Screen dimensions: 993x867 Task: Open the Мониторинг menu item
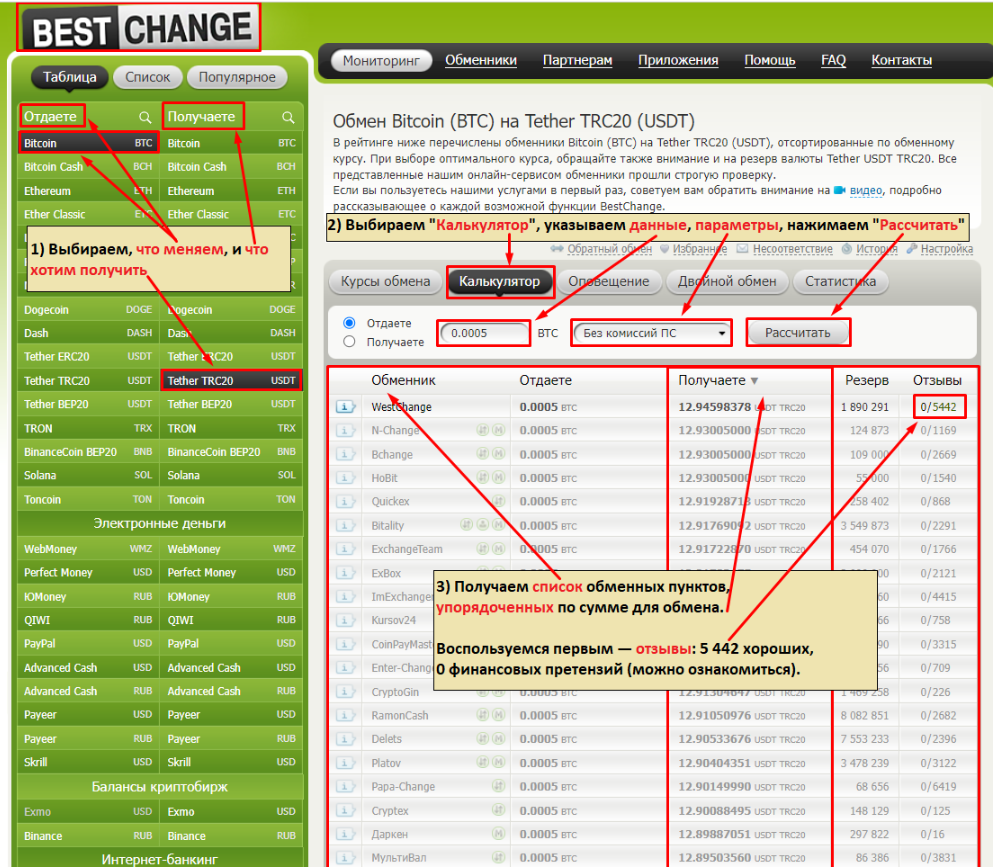[x=381, y=60]
